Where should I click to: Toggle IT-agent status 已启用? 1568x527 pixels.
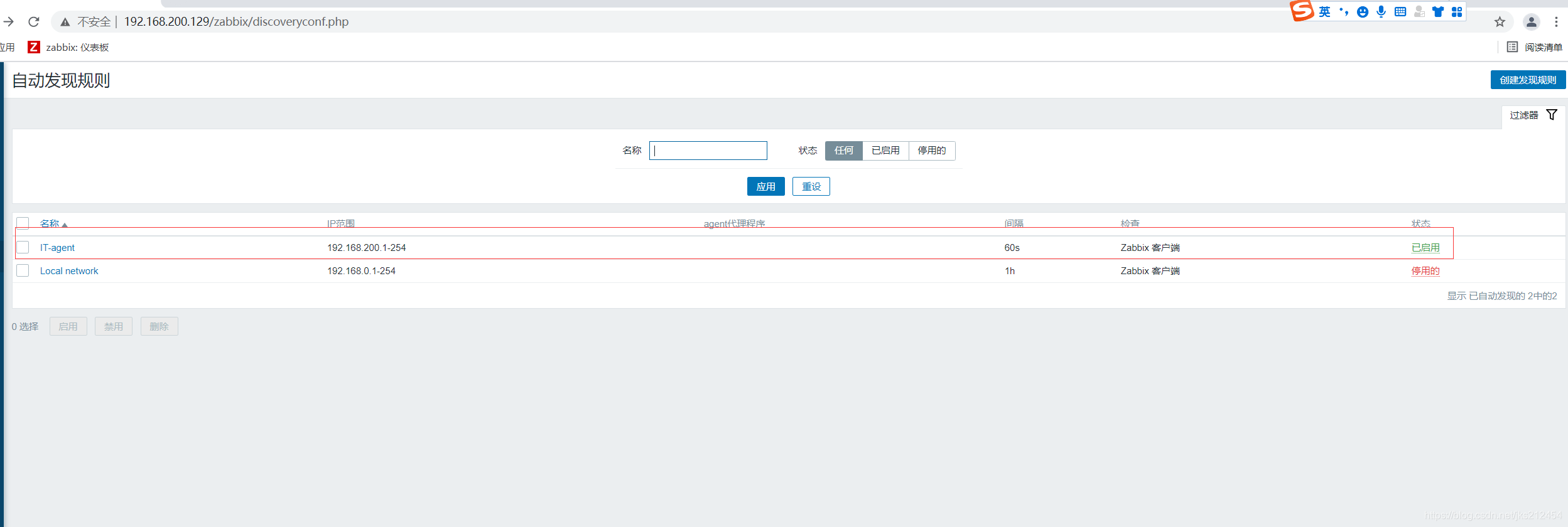point(1425,248)
